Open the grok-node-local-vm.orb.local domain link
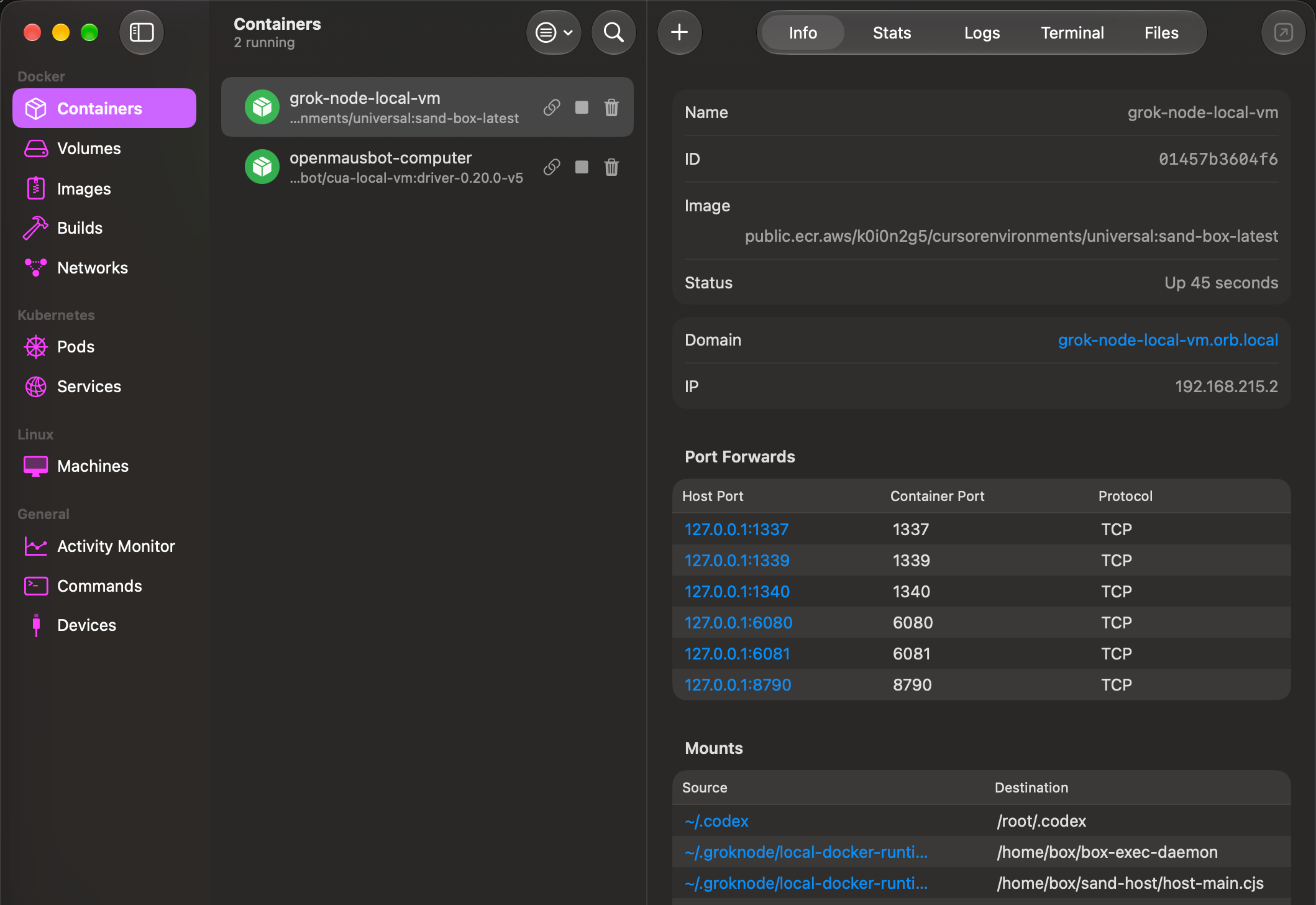This screenshot has height=905, width=1316. (1168, 340)
